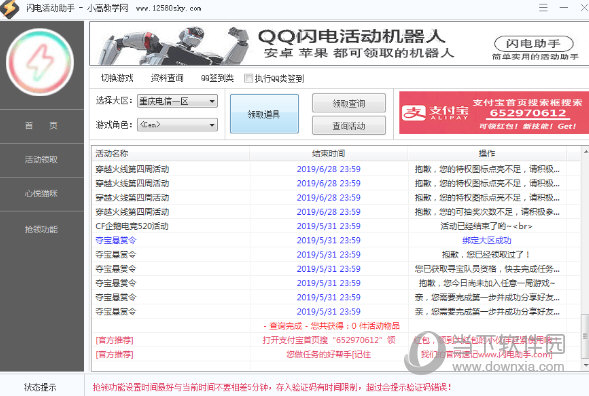Open 心悦猫咪 in the sidebar
Image resolution: width=589 pixels, height=396 pixels.
[41, 194]
